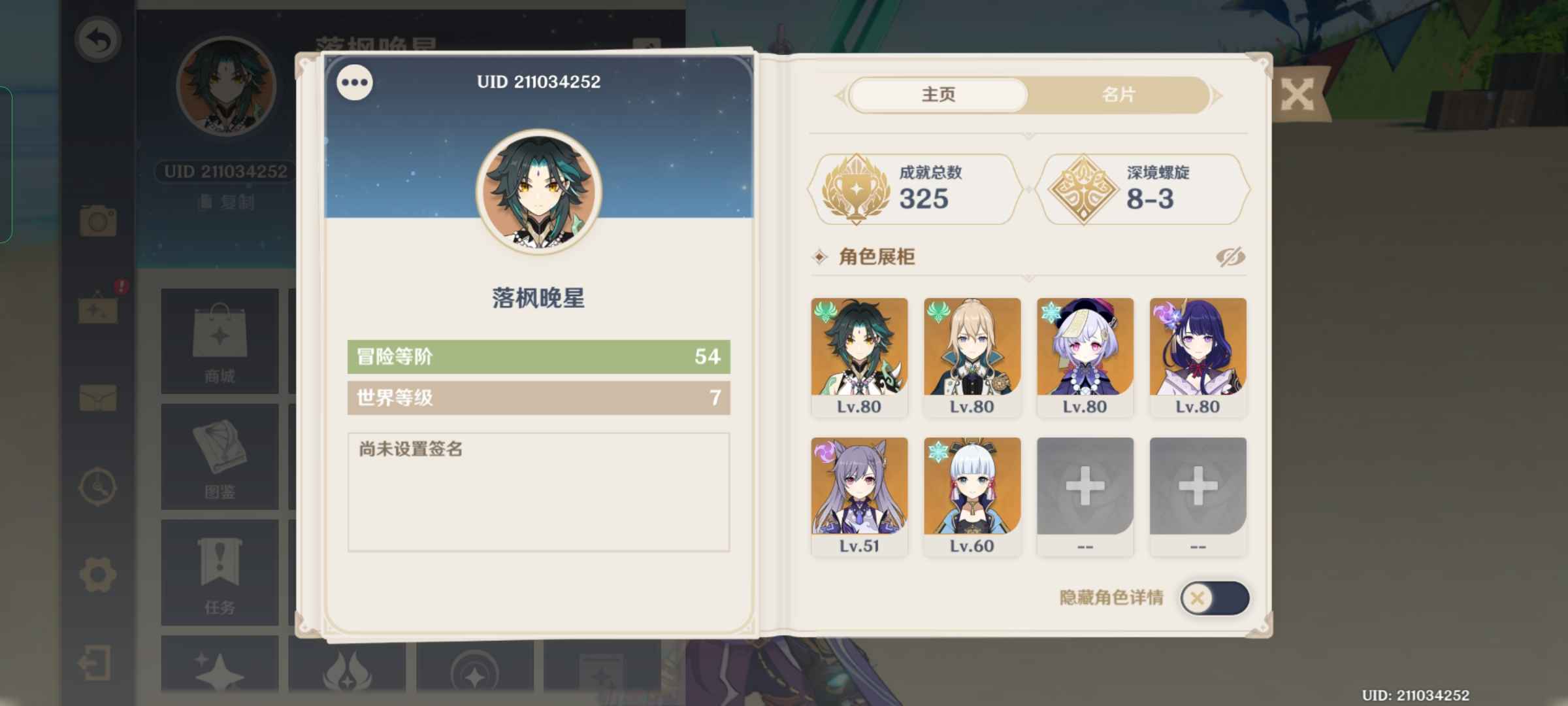Screen dimensions: 1568x706
Task: Open the settings gear icon
Action: 98,575
